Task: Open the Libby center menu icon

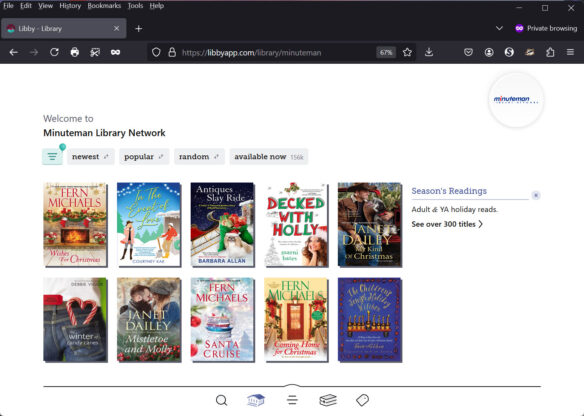Action: (x=292, y=400)
